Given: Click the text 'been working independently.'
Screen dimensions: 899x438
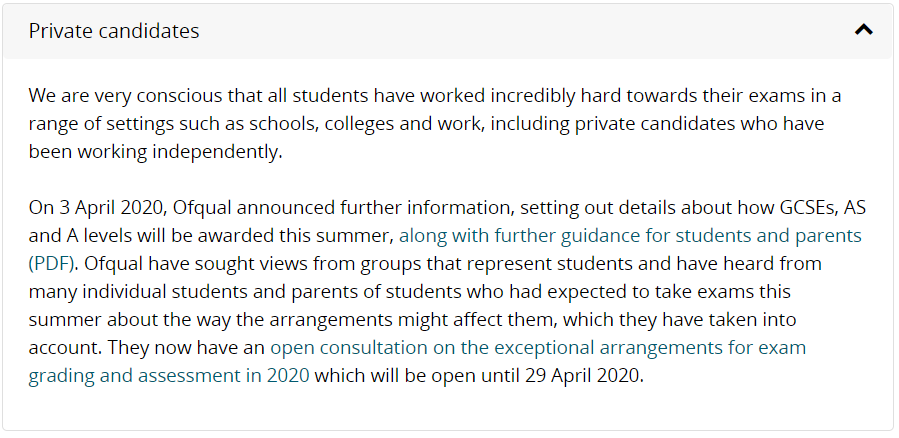Looking at the screenshot, I should tap(156, 152).
